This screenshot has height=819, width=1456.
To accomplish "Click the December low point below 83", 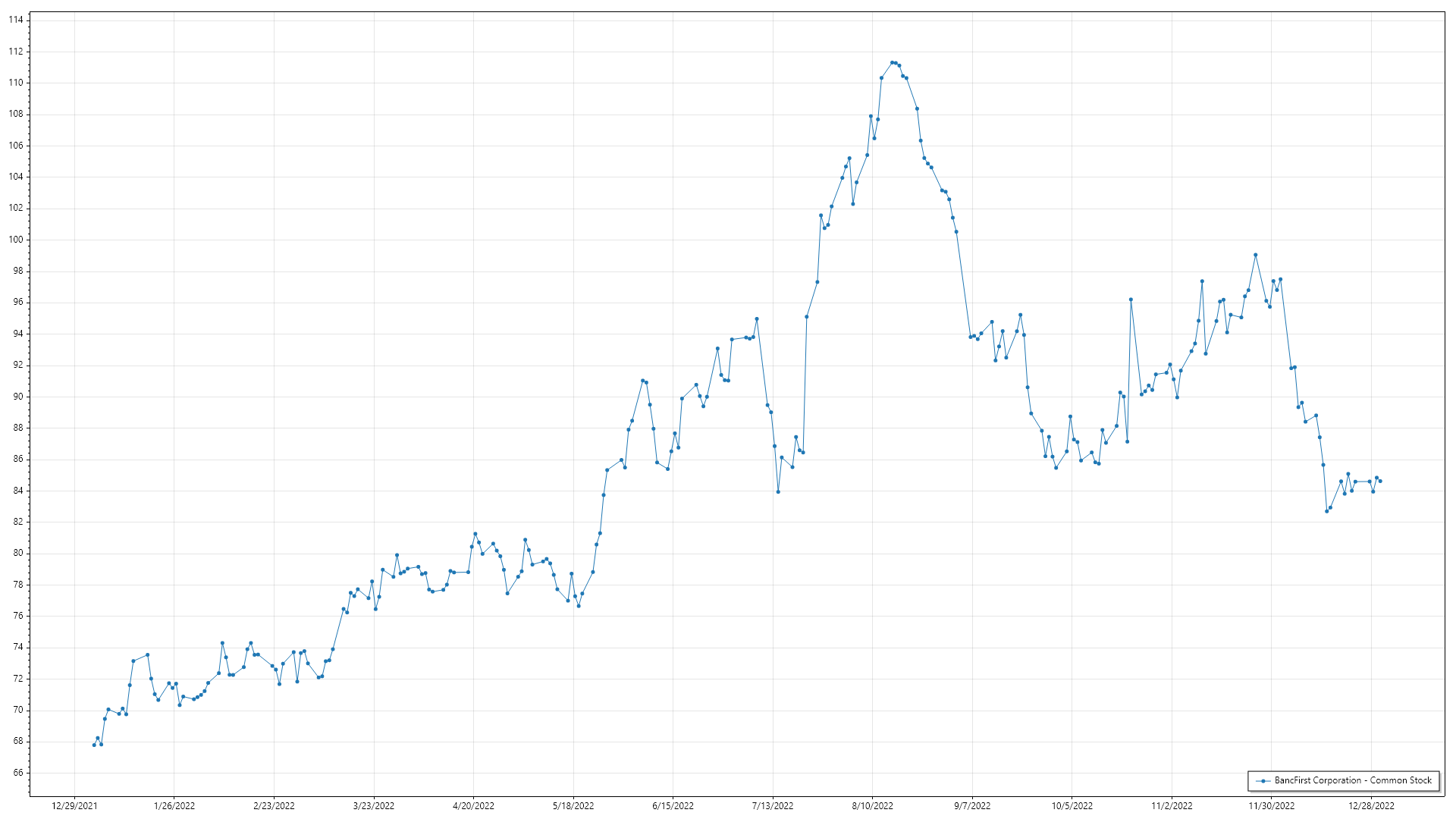I will 1327,511.
